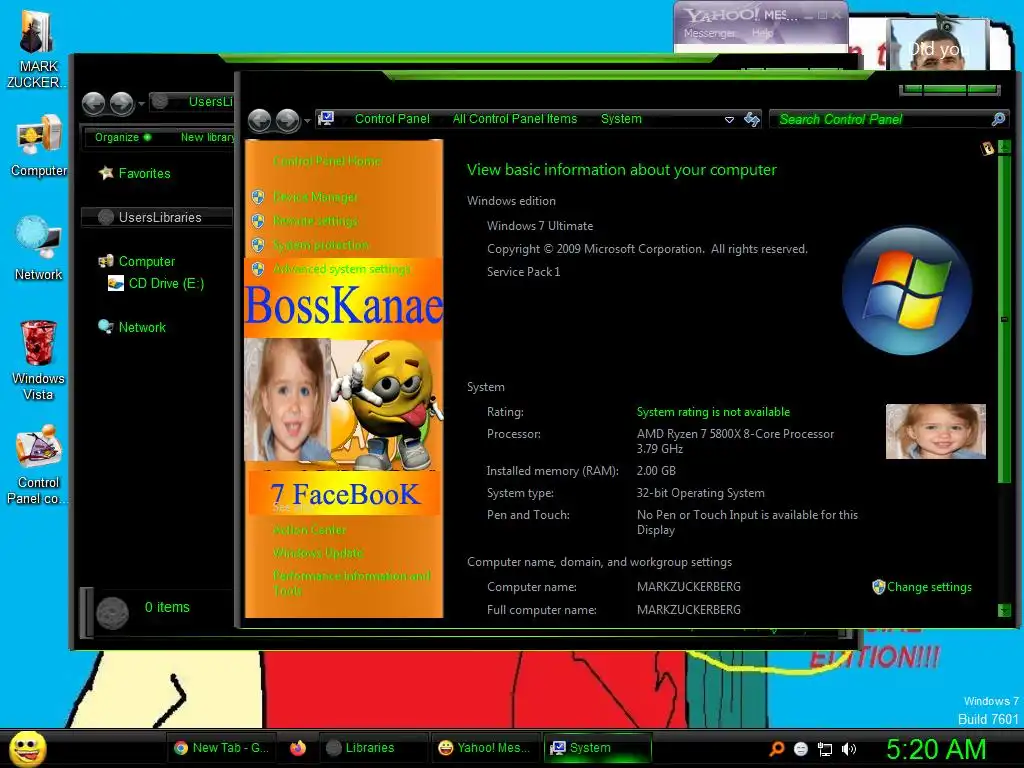This screenshot has height=768, width=1024.
Task: Open help icon in System window
Action: pyautogui.click(x=987, y=148)
